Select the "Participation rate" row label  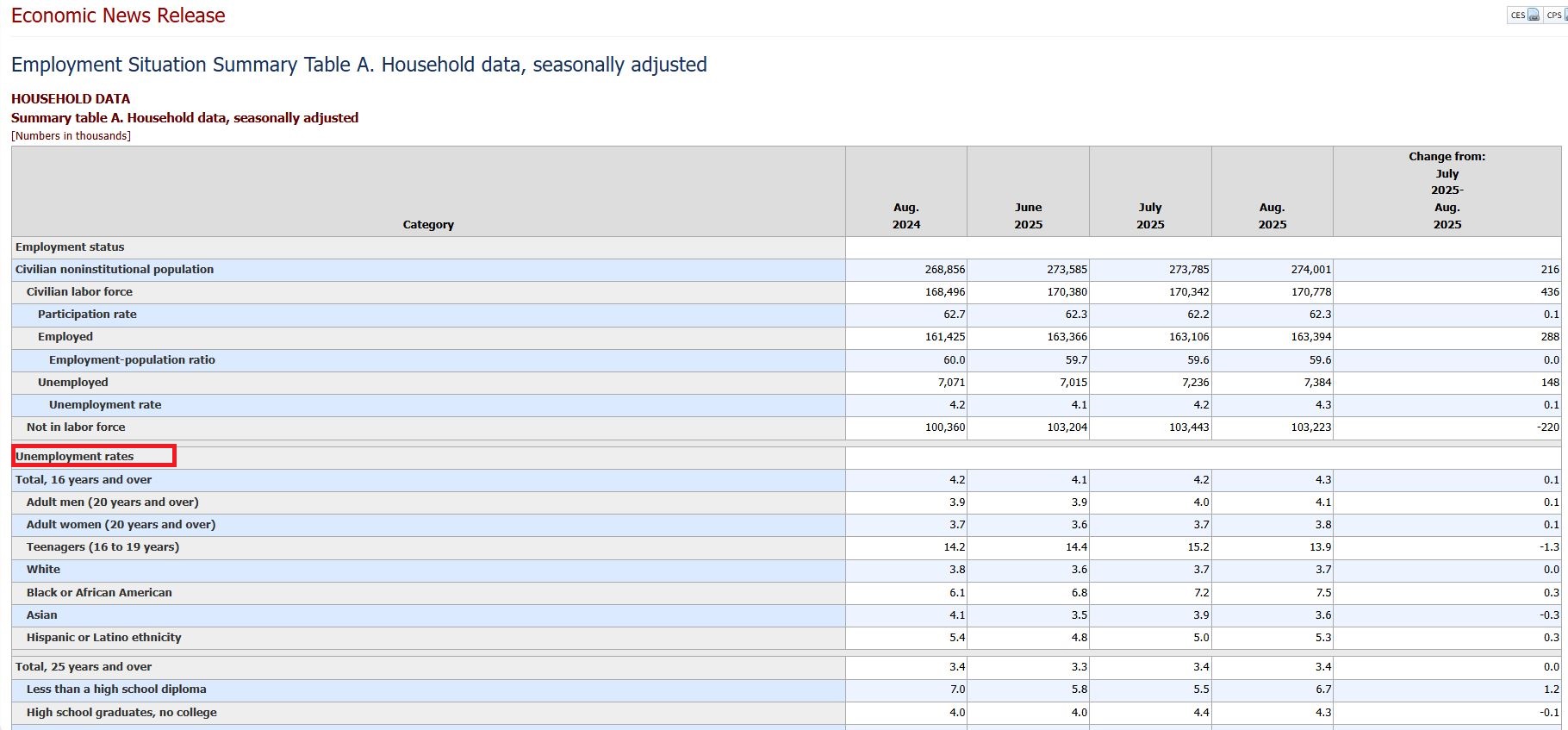pos(87,315)
